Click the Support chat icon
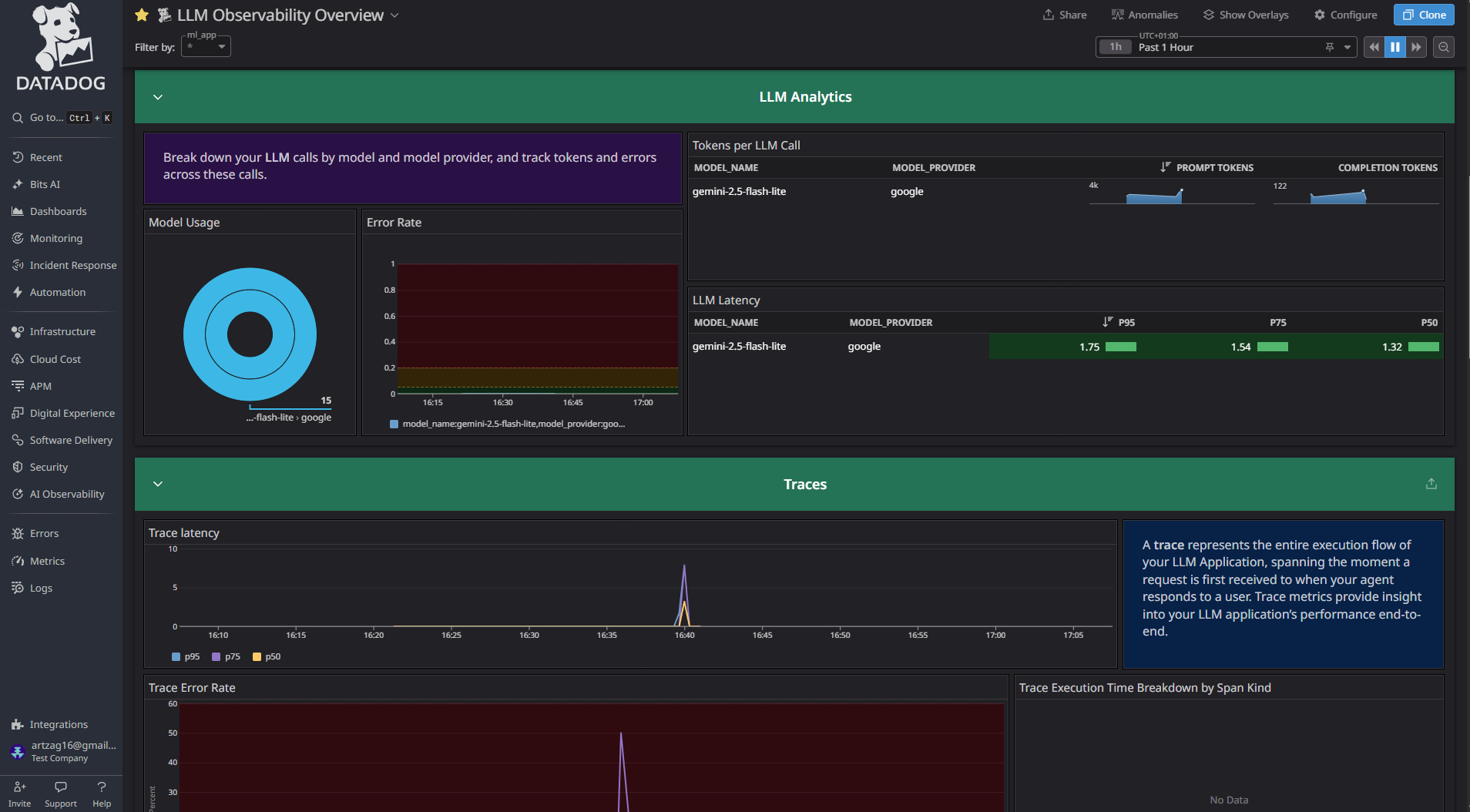The image size is (1470, 812). (61, 787)
